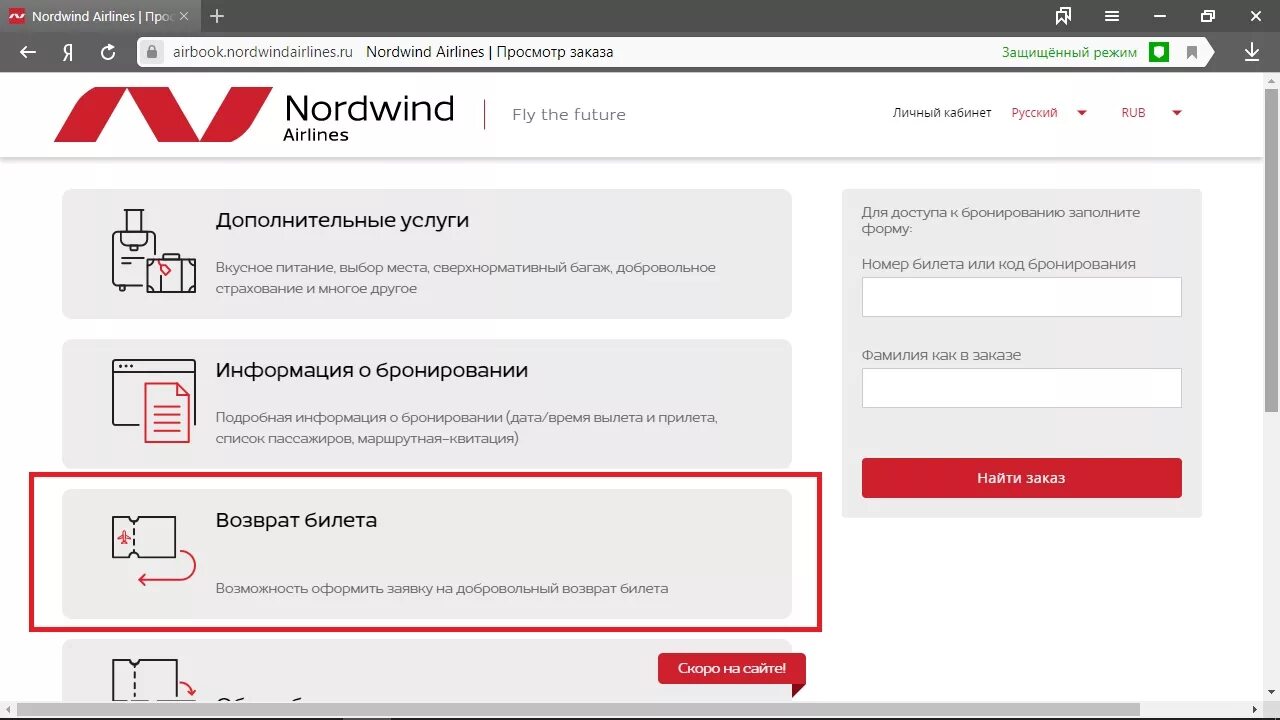
Task: Click the address bar URL airbook.nordwindairlines.ru
Action: [x=263, y=52]
